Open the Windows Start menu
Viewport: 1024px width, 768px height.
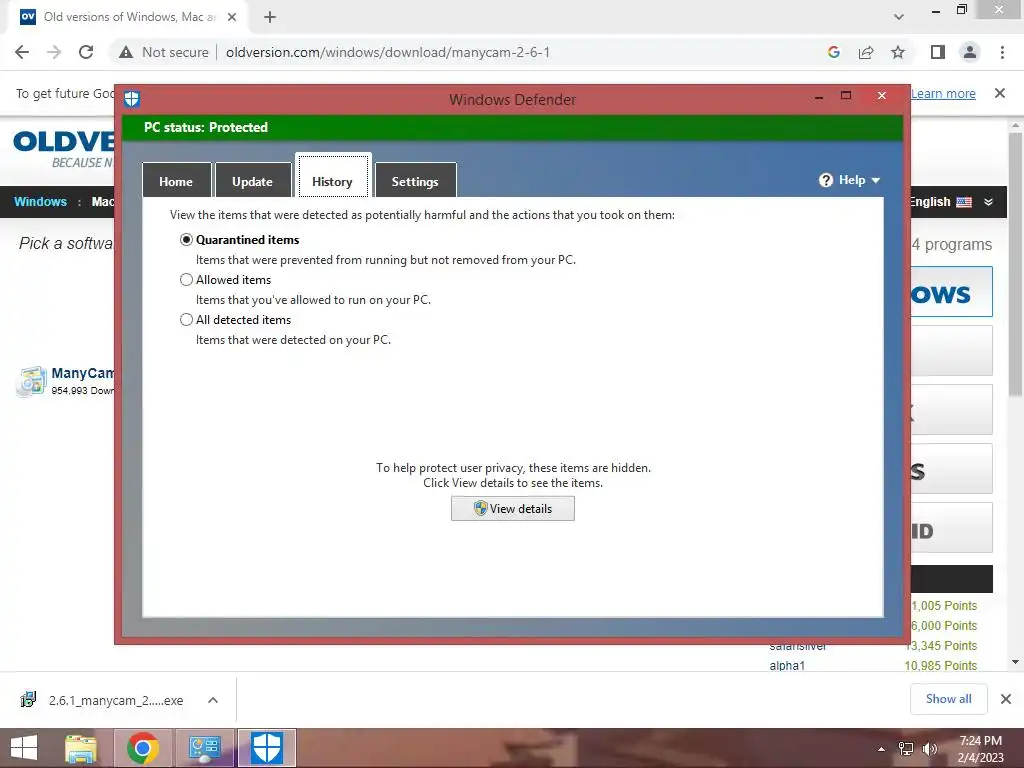(24, 748)
